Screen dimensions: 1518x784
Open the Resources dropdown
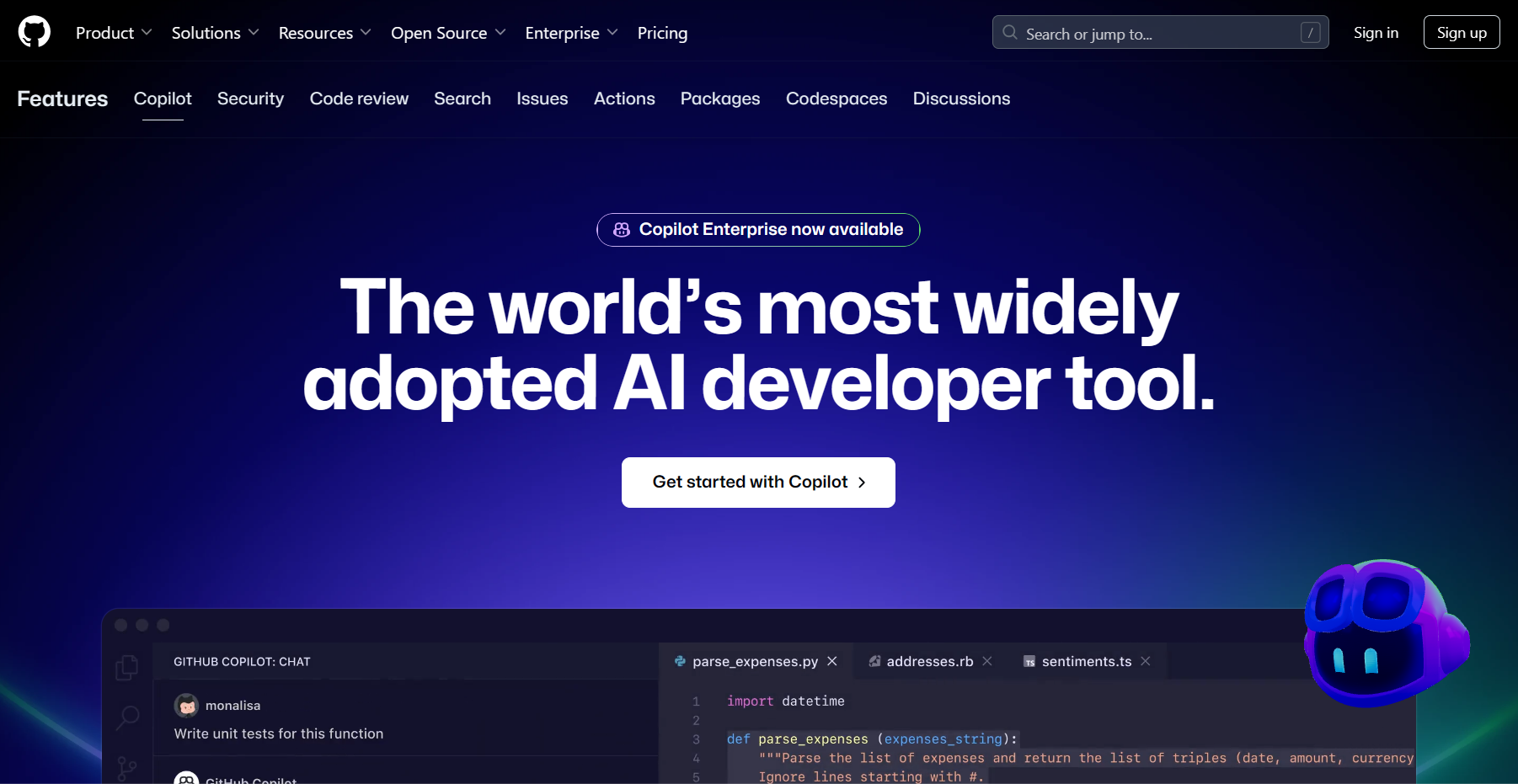(x=324, y=33)
